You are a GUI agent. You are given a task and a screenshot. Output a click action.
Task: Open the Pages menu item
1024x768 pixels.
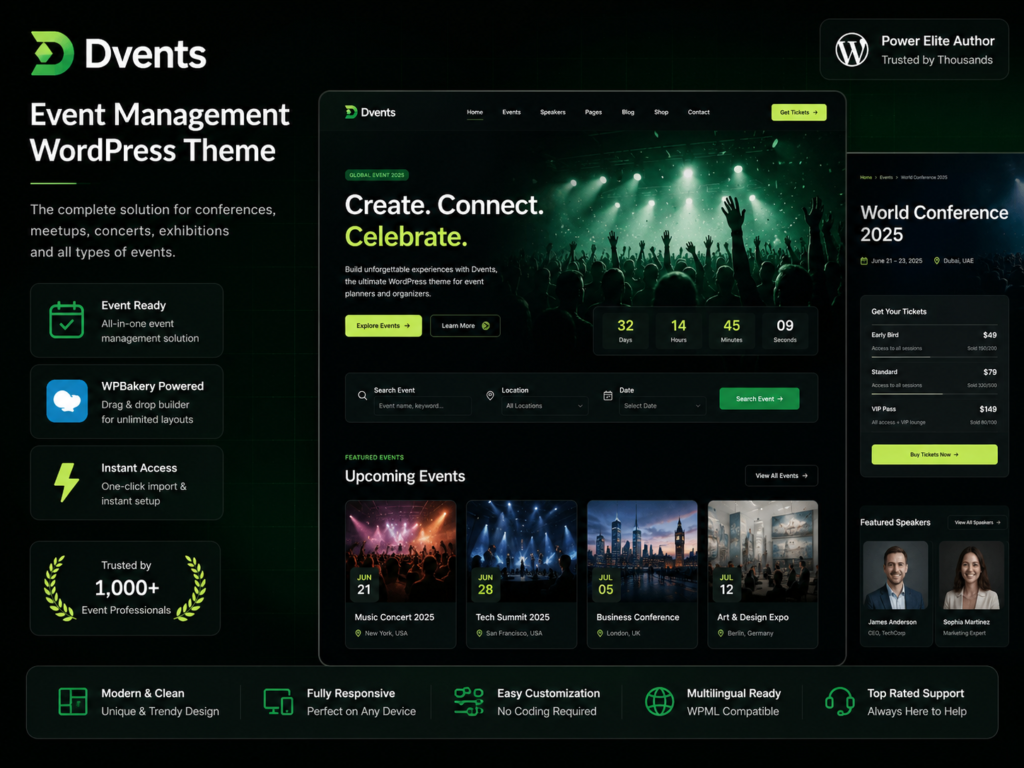tap(593, 112)
